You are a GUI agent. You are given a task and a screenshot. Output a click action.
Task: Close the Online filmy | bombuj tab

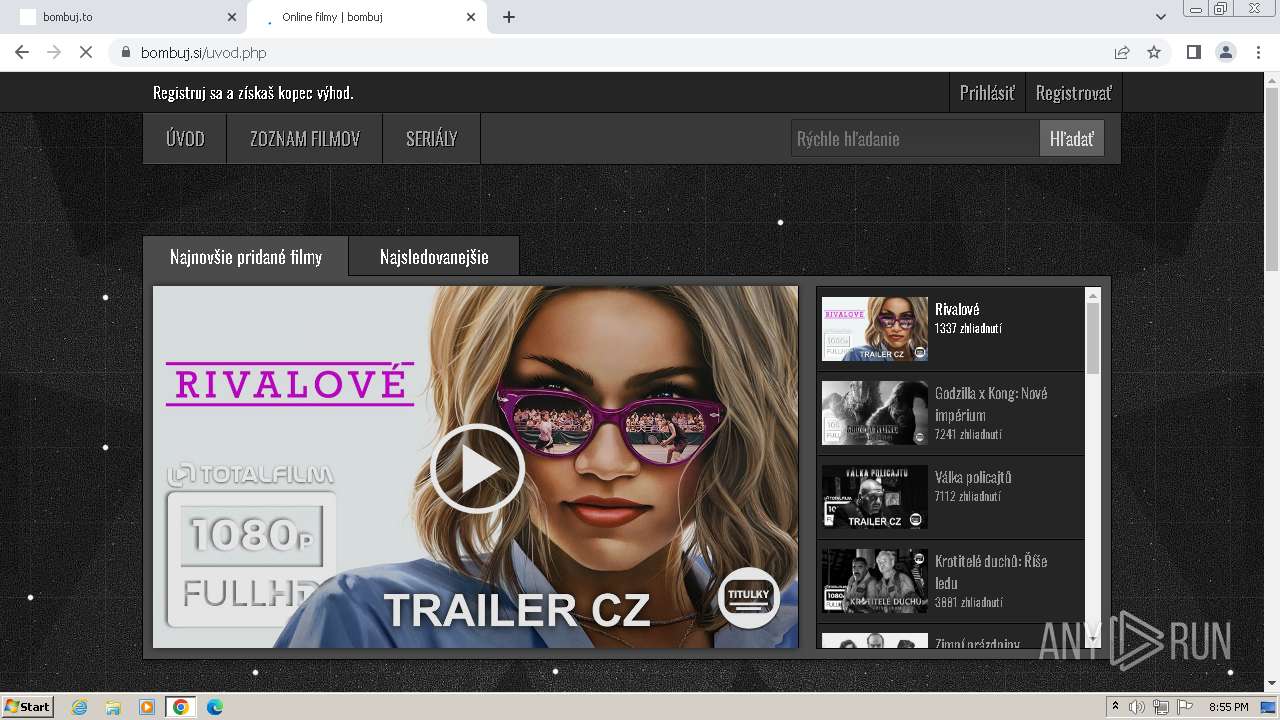pos(471,17)
